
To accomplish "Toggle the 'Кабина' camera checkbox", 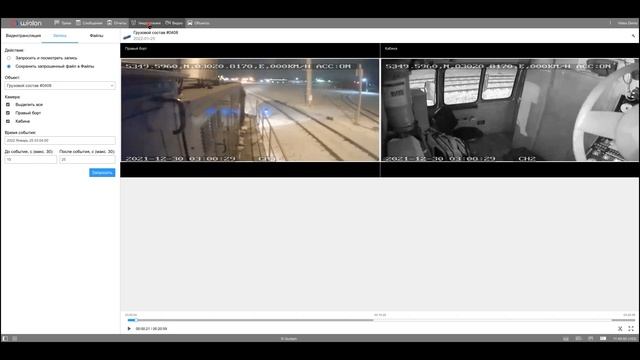I will click(8, 121).
